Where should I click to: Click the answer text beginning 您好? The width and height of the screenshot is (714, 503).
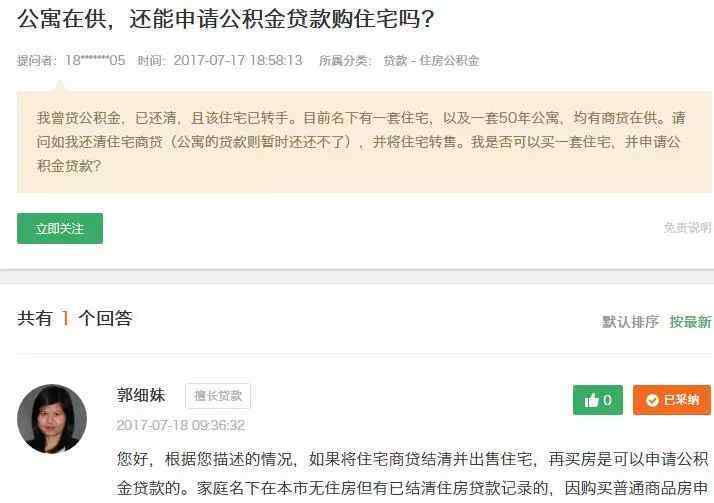click(413, 473)
